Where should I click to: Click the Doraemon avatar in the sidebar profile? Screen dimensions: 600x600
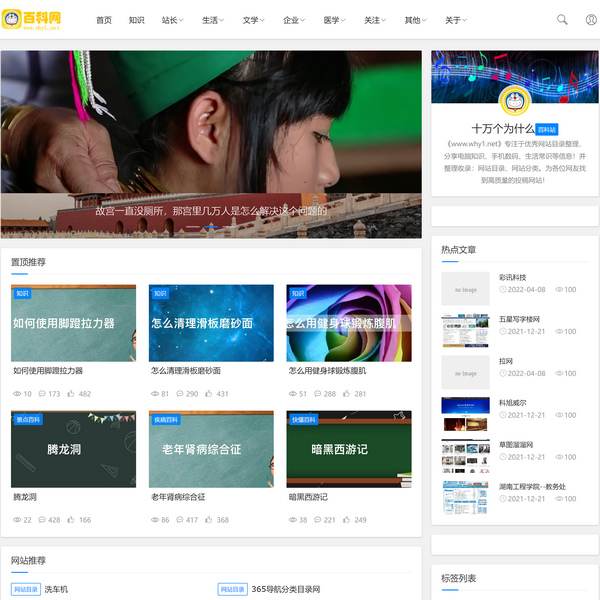click(x=515, y=102)
